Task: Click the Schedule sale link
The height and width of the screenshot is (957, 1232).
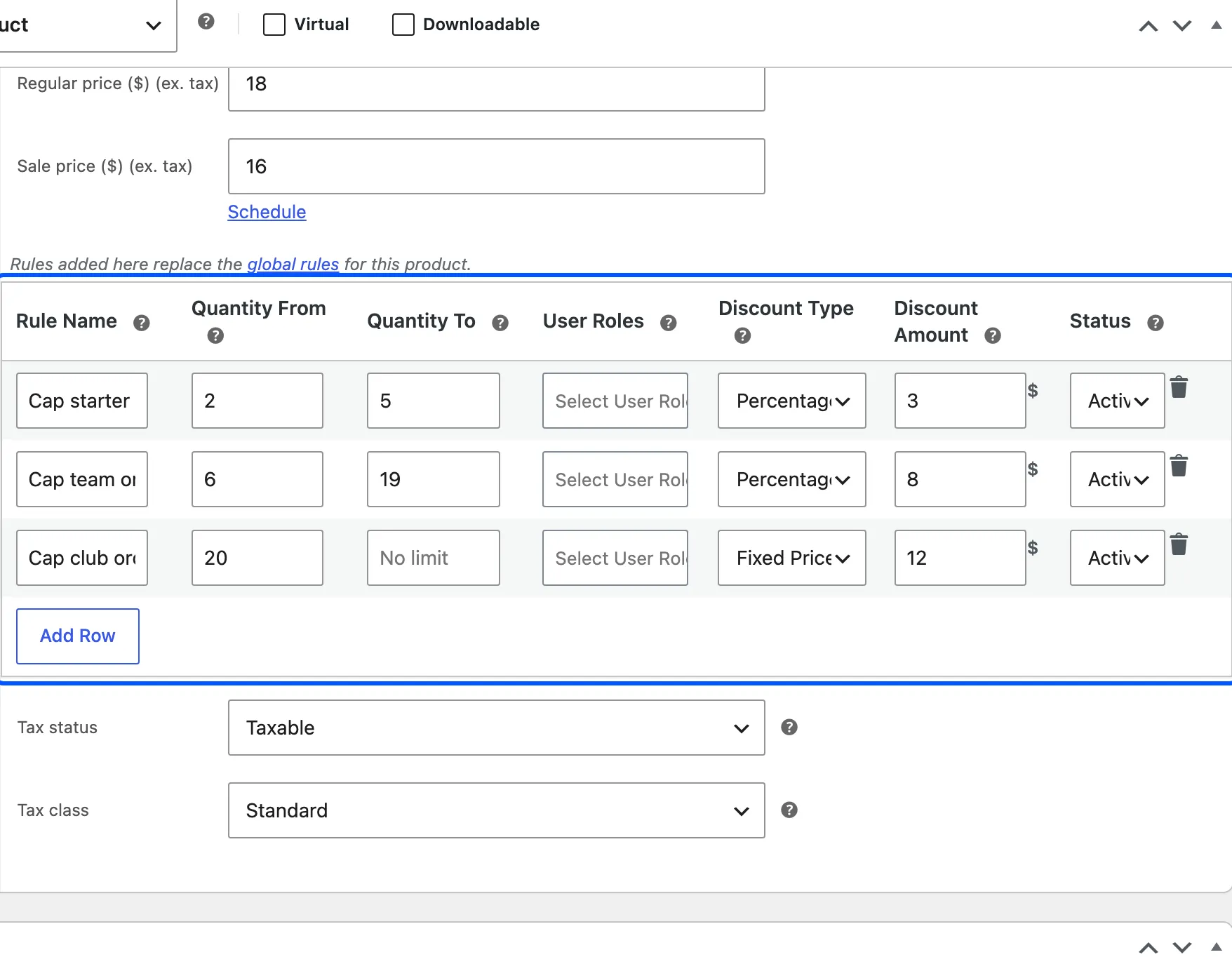Action: 267,212
